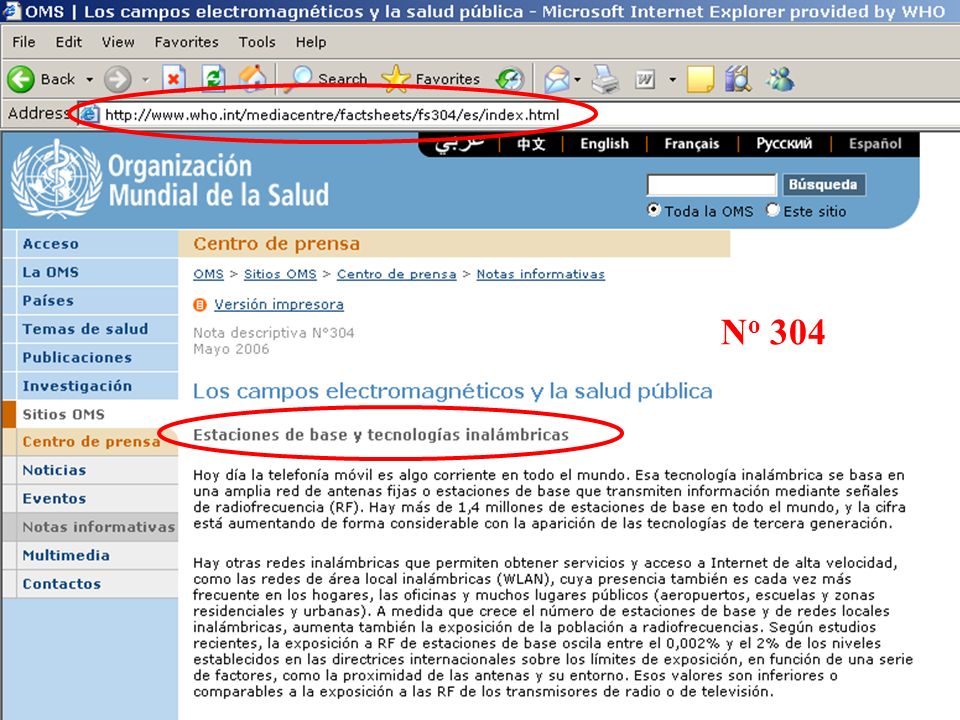The width and height of the screenshot is (960, 720).
Task: Click the green Back arrow icon
Action: tap(21, 79)
